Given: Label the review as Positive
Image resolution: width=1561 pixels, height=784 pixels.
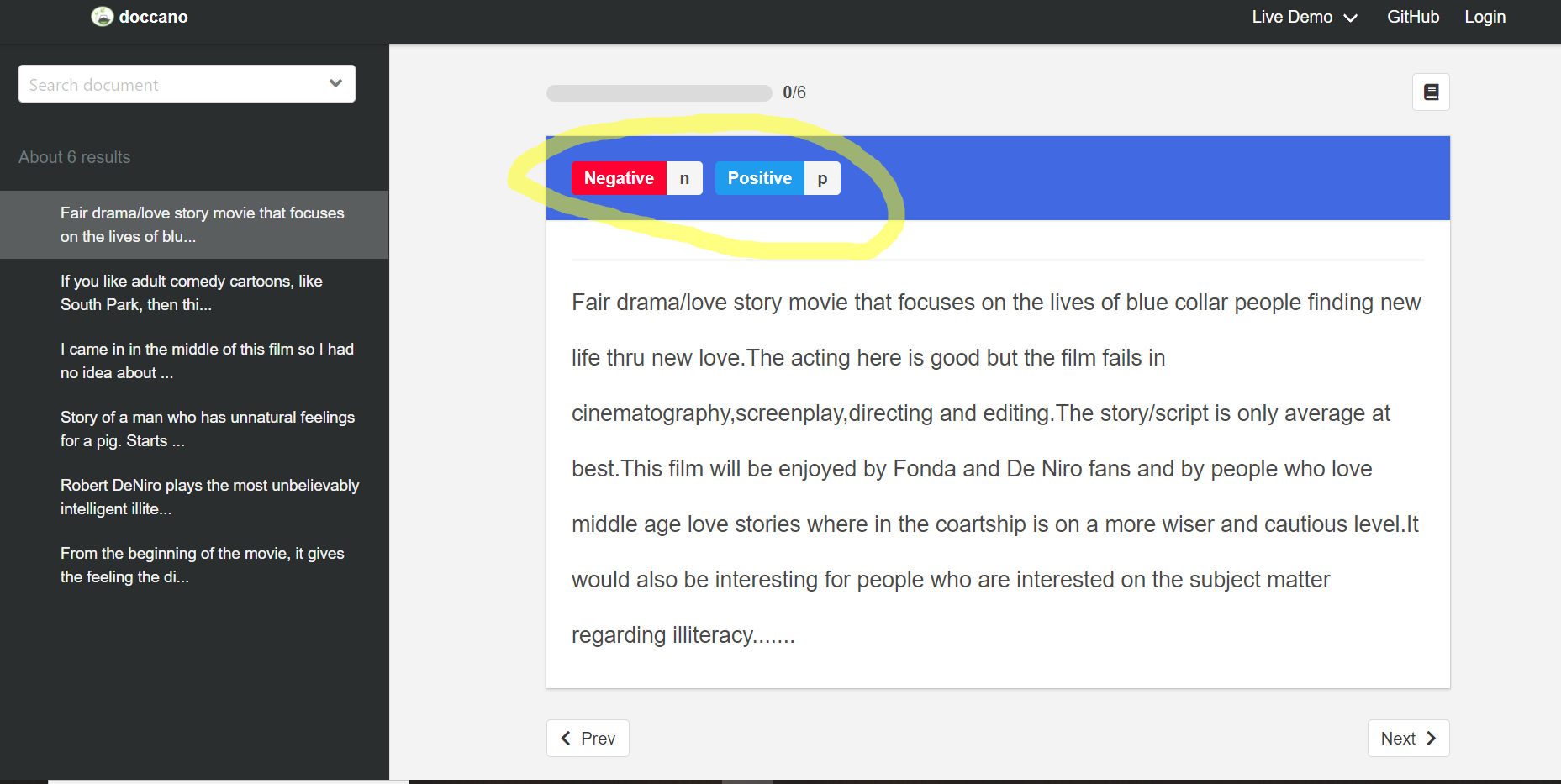Looking at the screenshot, I should [759, 177].
